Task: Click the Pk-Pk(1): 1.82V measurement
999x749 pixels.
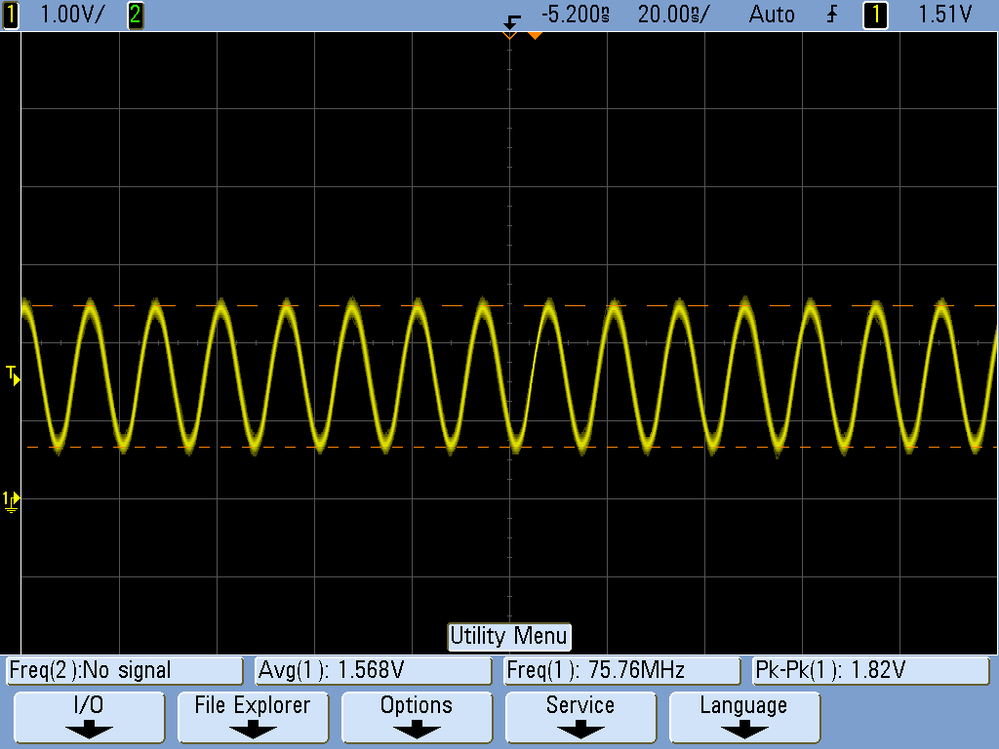Action: coord(870,671)
